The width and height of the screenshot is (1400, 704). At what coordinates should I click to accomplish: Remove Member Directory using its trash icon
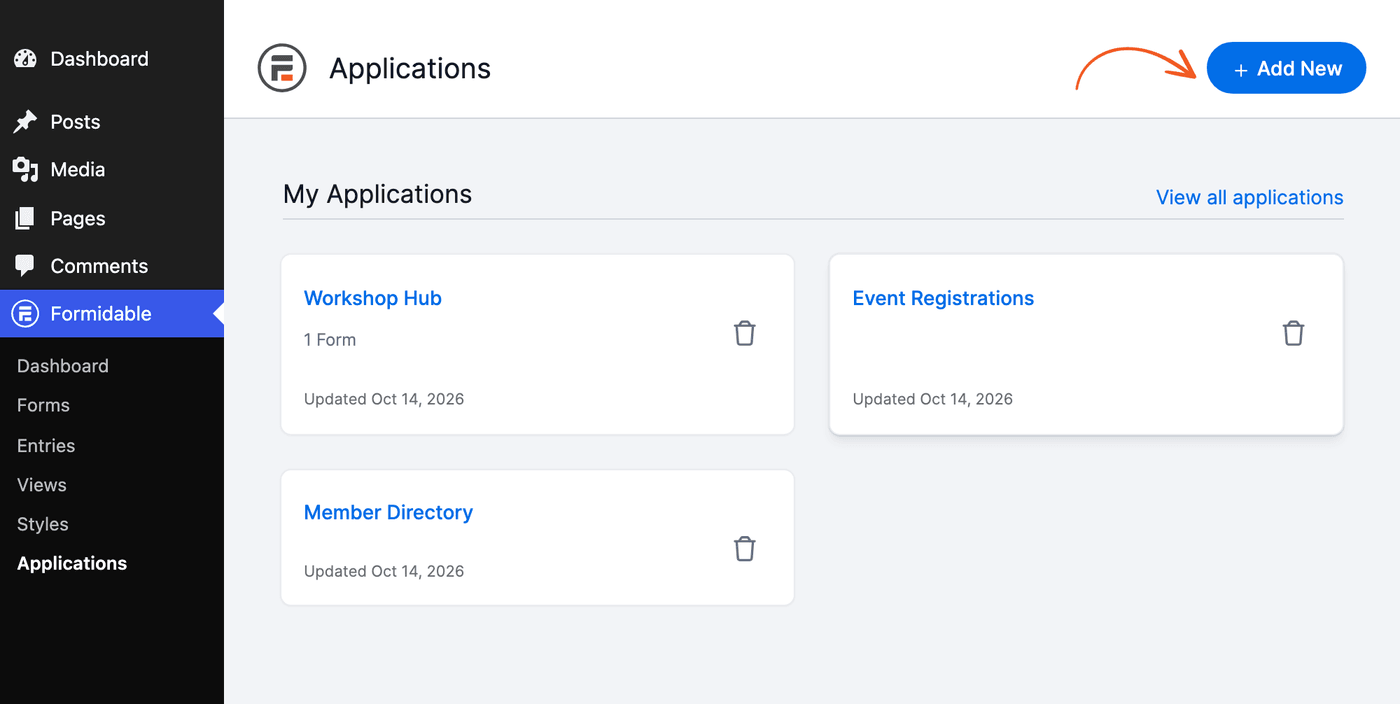pos(745,548)
